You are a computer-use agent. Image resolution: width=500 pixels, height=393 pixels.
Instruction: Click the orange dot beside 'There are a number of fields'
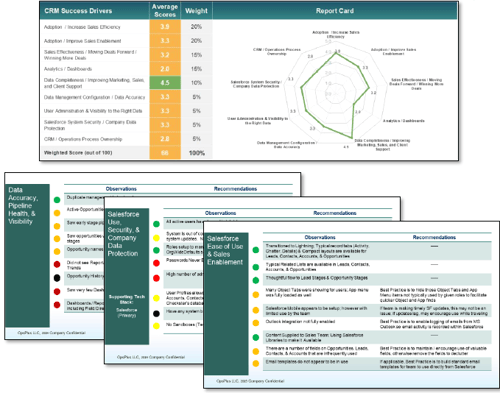click(x=256, y=351)
